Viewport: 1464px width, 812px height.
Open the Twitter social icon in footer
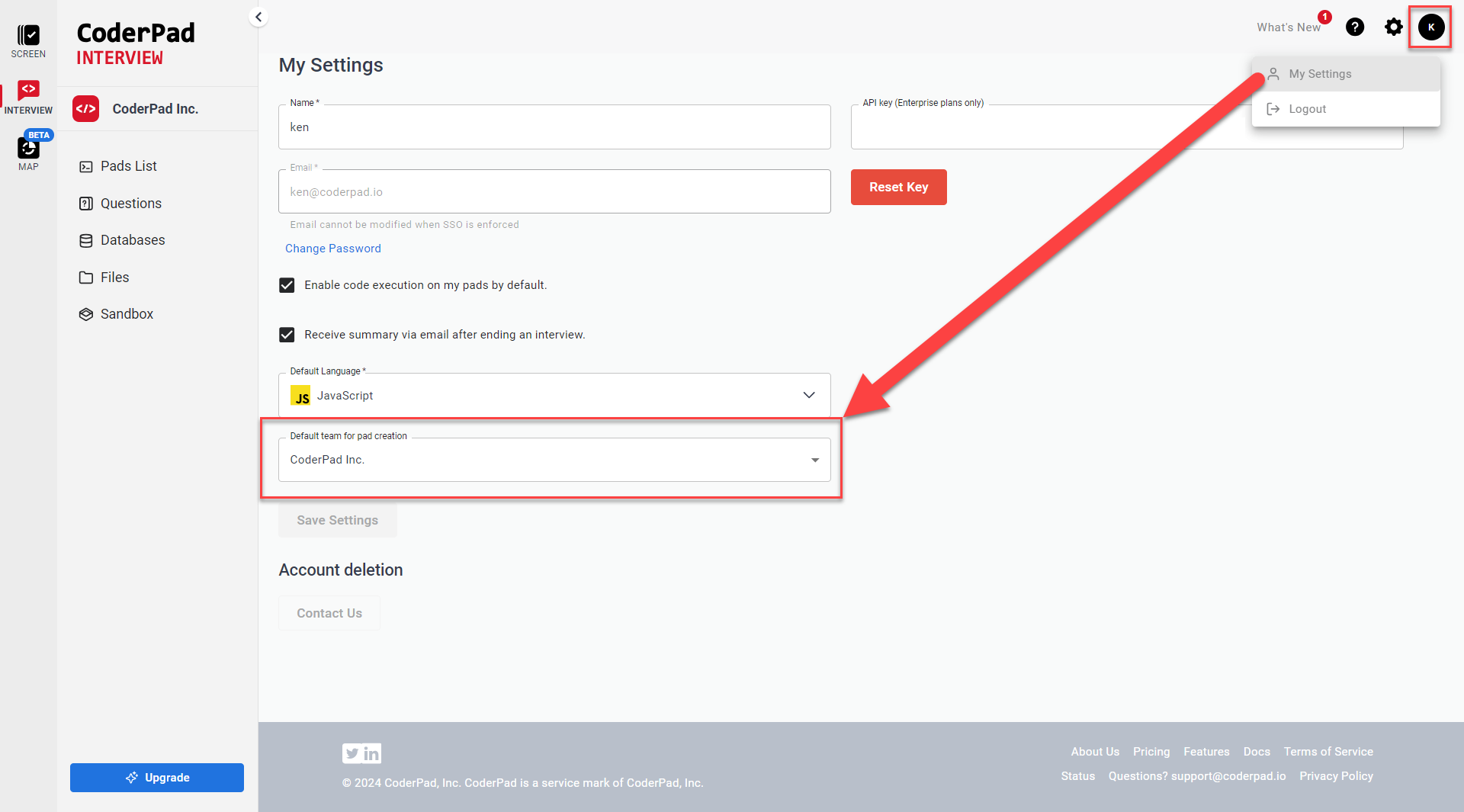(352, 753)
